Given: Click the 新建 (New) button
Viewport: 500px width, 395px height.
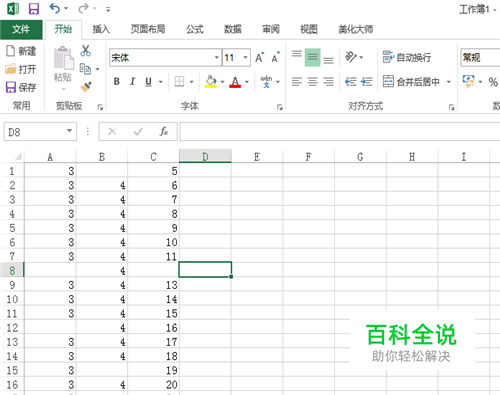Looking at the screenshot, I should [21, 51].
